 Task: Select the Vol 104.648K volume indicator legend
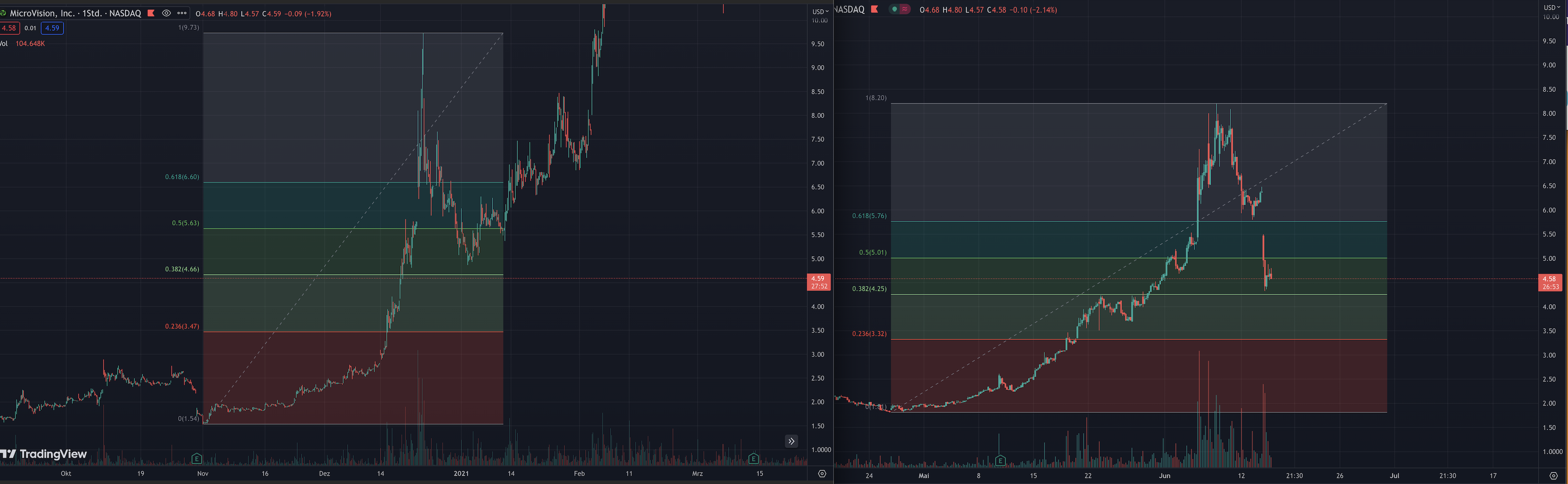tap(22, 44)
